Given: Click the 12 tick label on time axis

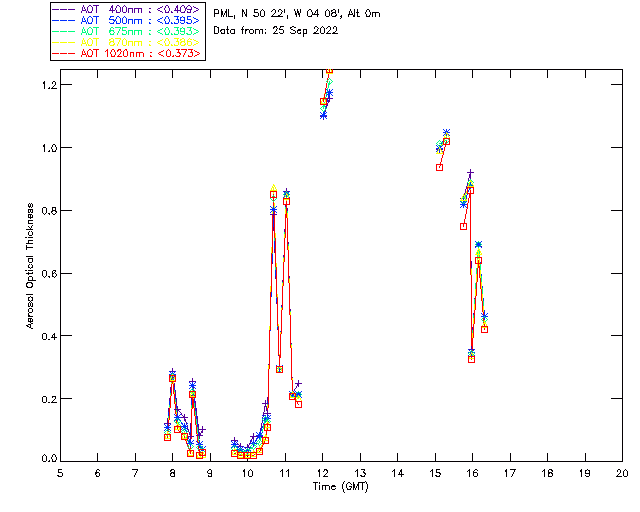Looking at the screenshot, I should [322, 472].
